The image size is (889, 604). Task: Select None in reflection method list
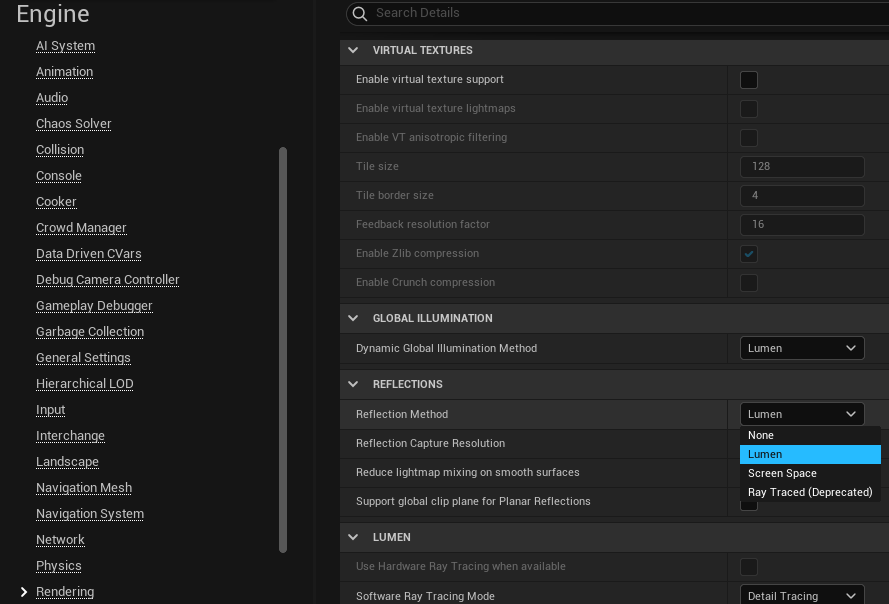[761, 435]
